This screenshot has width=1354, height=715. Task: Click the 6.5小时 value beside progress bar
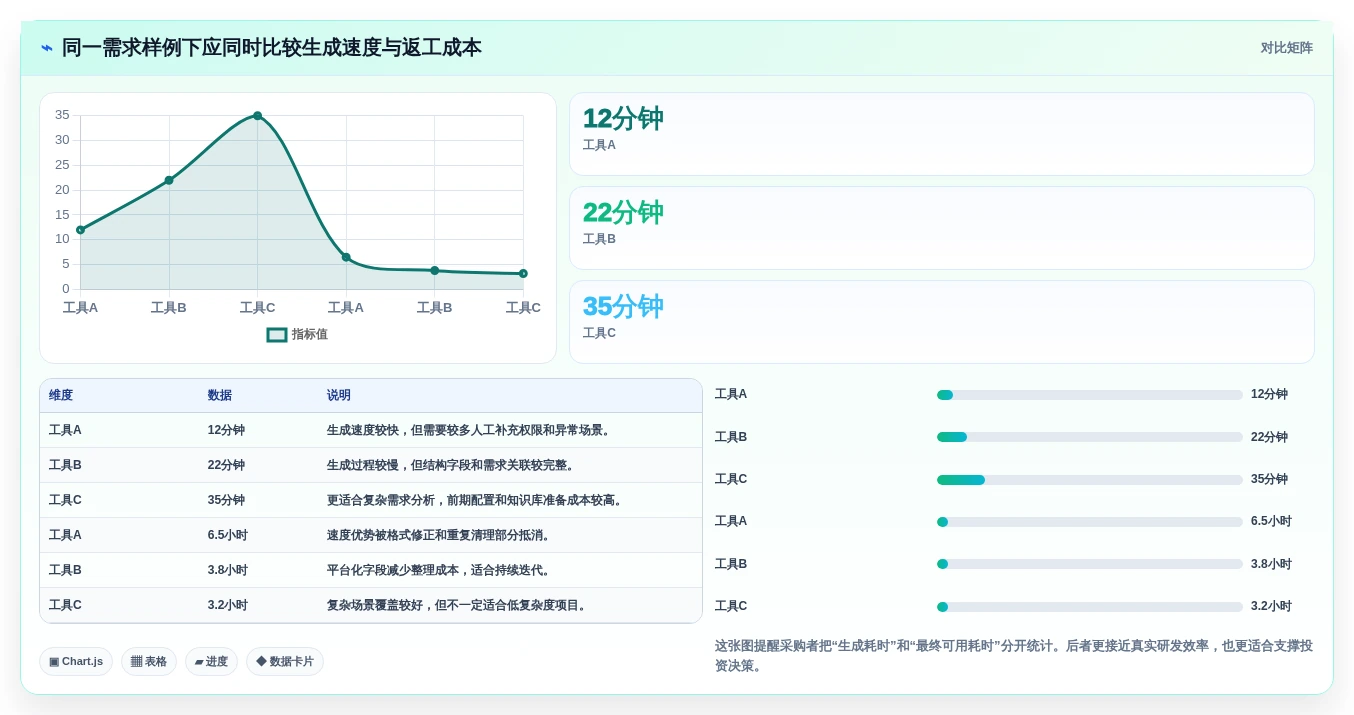click(1271, 522)
